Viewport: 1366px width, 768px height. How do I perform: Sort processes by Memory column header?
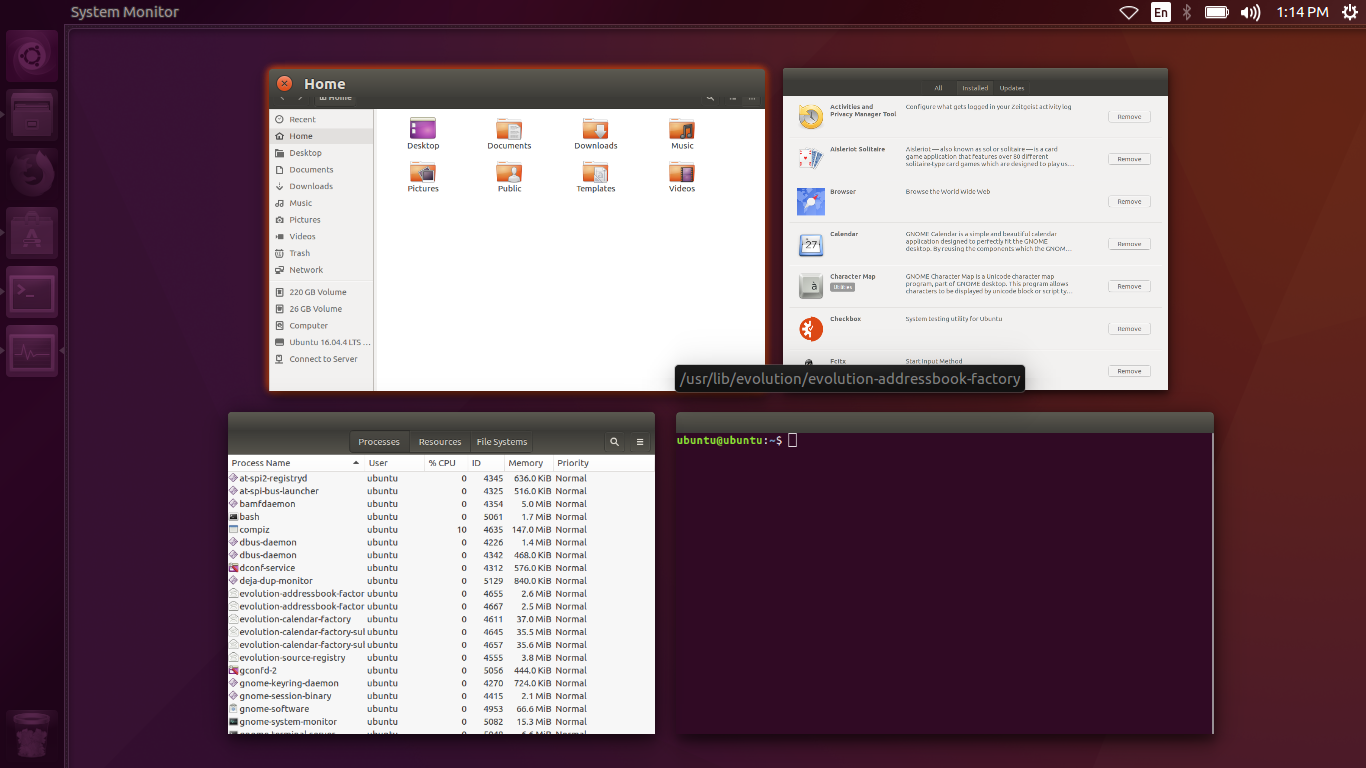click(x=529, y=463)
